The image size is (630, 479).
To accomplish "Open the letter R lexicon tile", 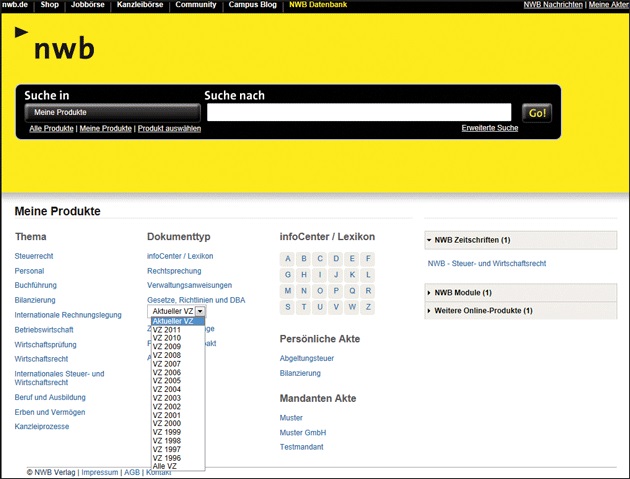I will tap(368, 291).
